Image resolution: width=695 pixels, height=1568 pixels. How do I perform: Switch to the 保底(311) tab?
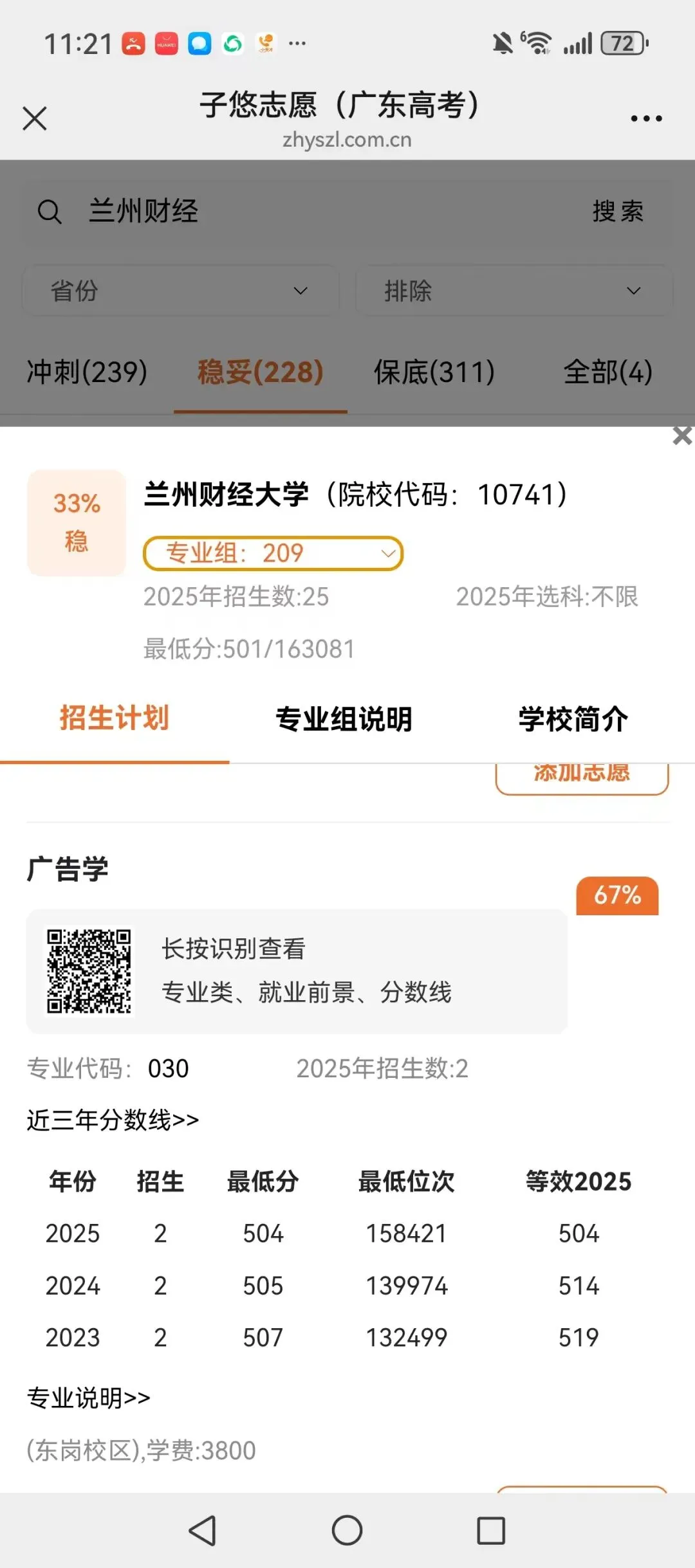434,372
